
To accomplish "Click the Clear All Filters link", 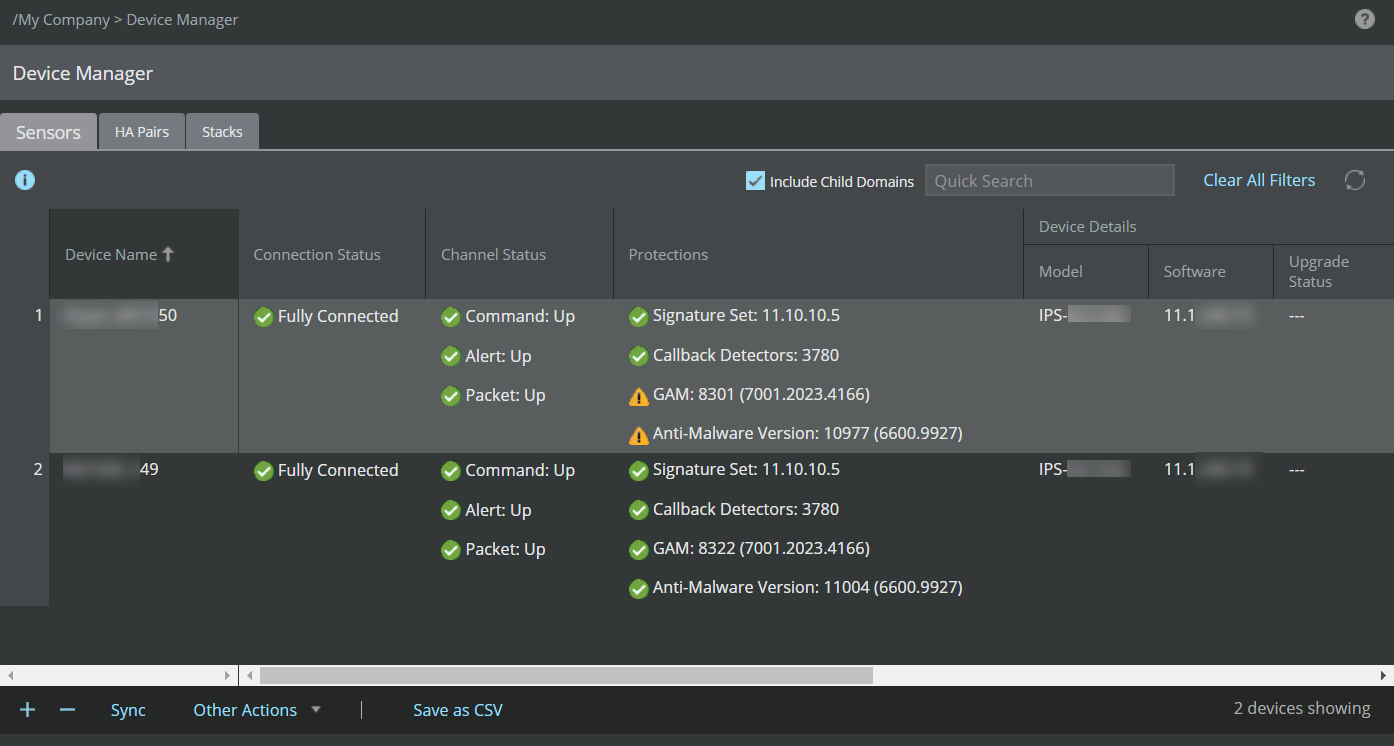I will click(x=1259, y=180).
